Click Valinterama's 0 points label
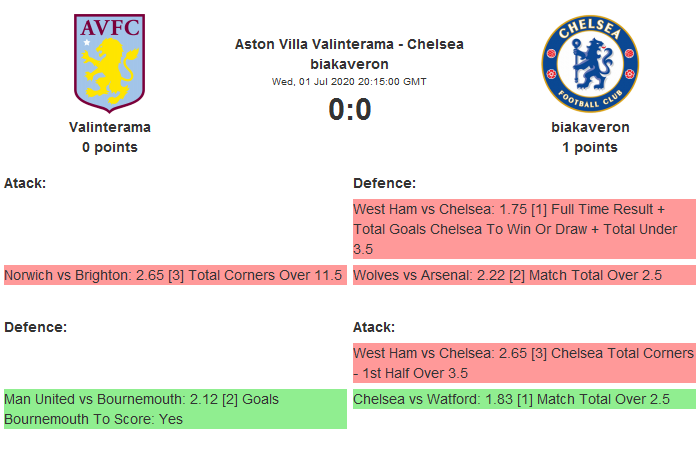Viewport: 700px width, 460px height. [110, 147]
